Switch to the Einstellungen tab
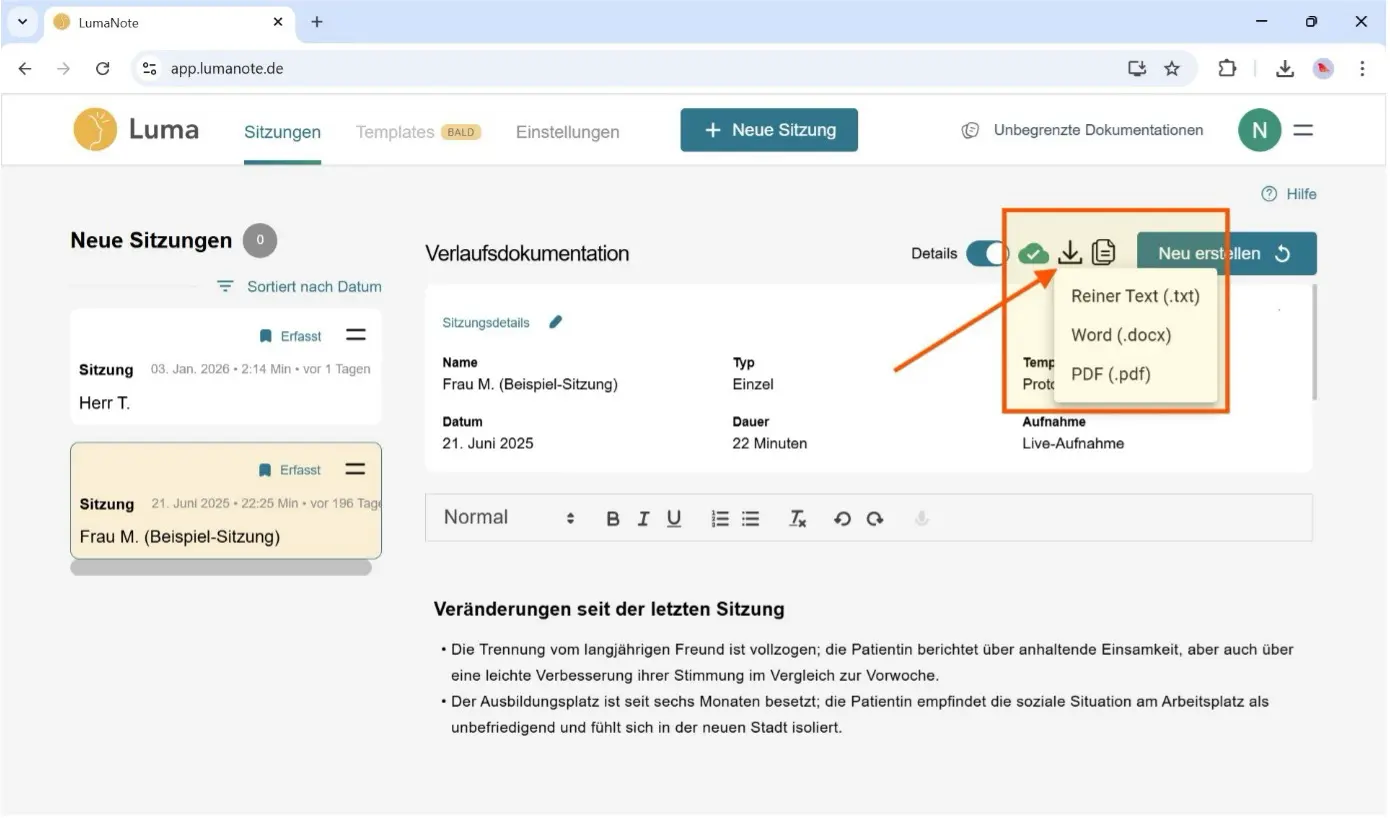Image resolution: width=1390 pixels, height=818 pixels. tap(567, 131)
